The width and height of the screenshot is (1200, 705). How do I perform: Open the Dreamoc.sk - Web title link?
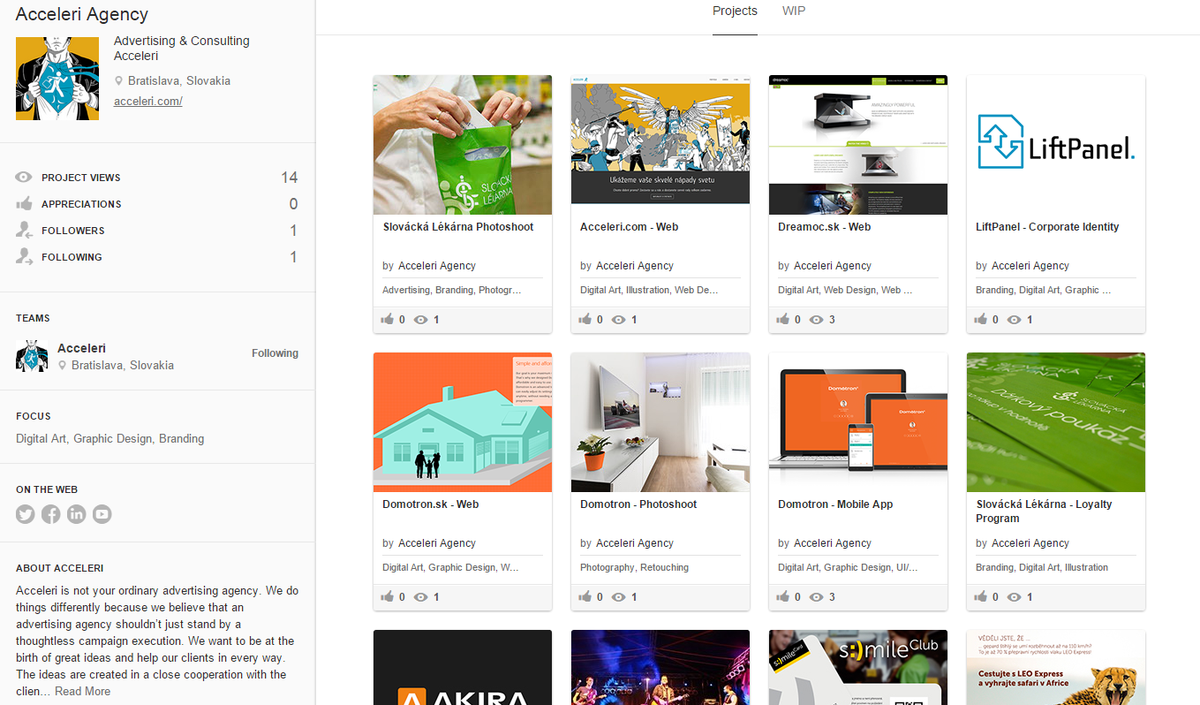[x=824, y=227]
